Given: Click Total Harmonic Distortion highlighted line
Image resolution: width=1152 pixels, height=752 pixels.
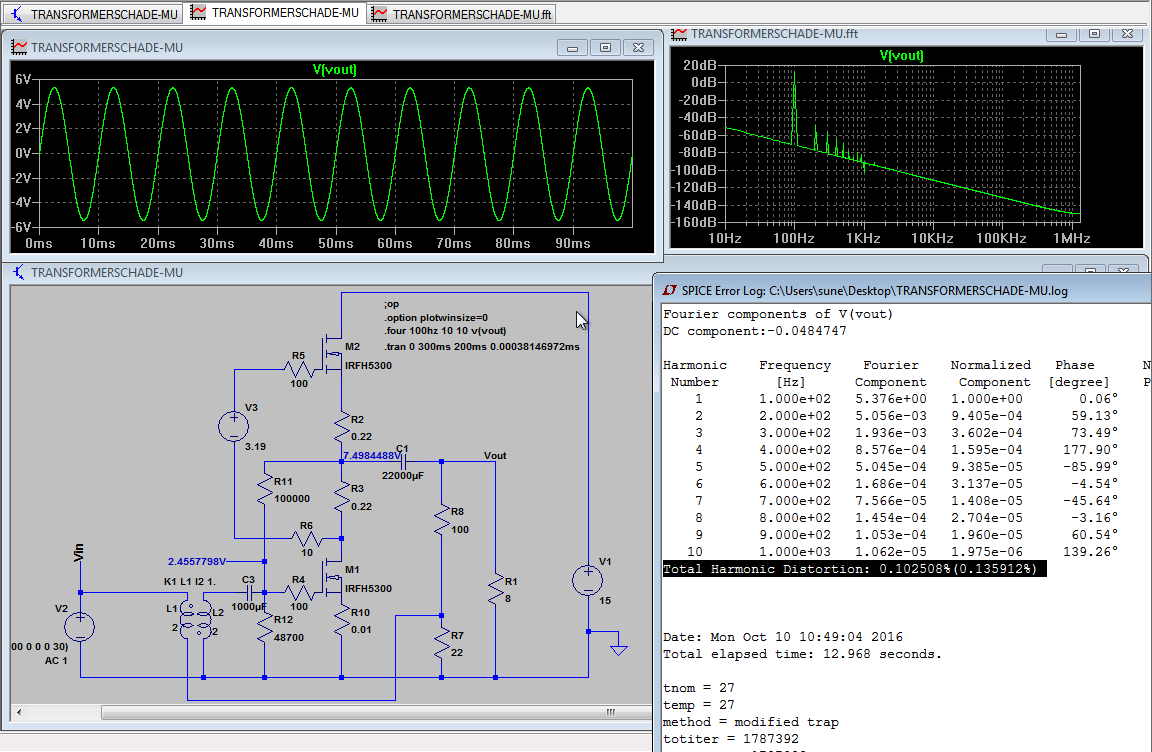Looking at the screenshot, I should click(x=854, y=569).
